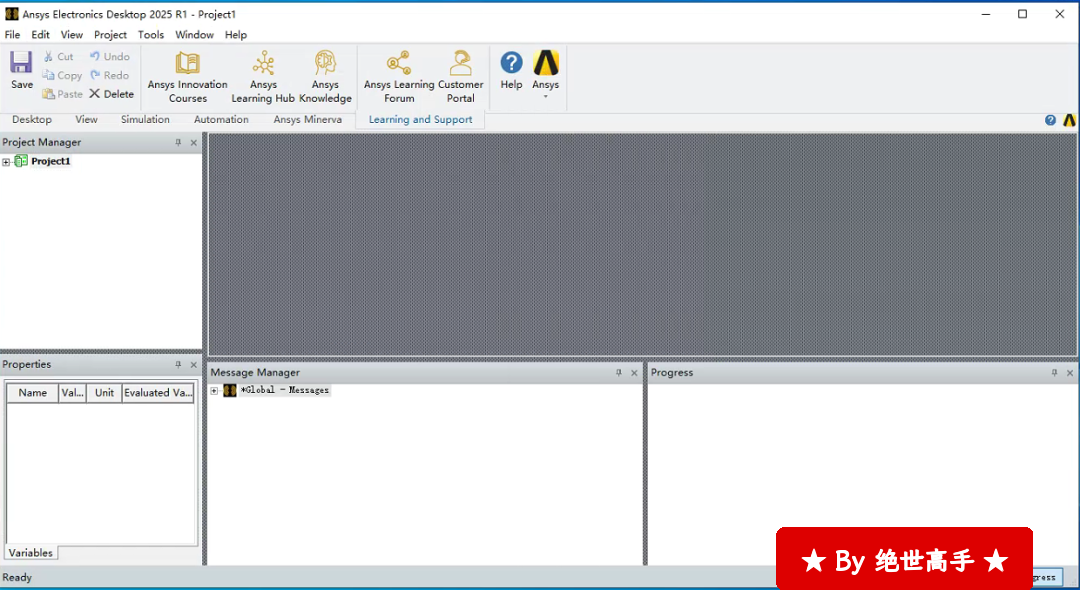The image size is (1080, 590).
Task: Select the *Global - Messages entry
Action: 284,390
